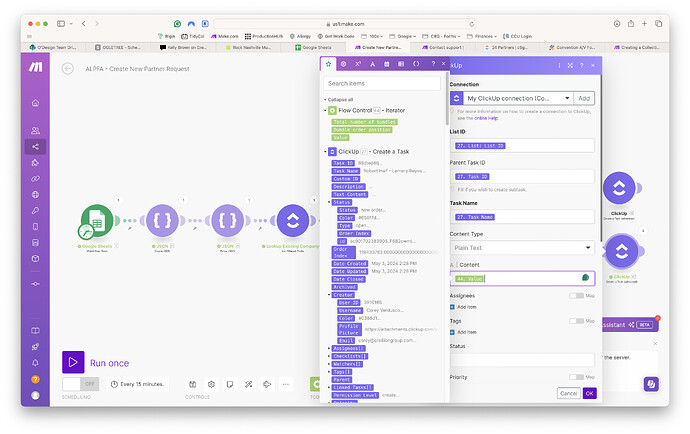Toggle scenario scheduling ON/OFF switch
The width and height of the screenshot is (690, 434).
[x=81, y=384]
